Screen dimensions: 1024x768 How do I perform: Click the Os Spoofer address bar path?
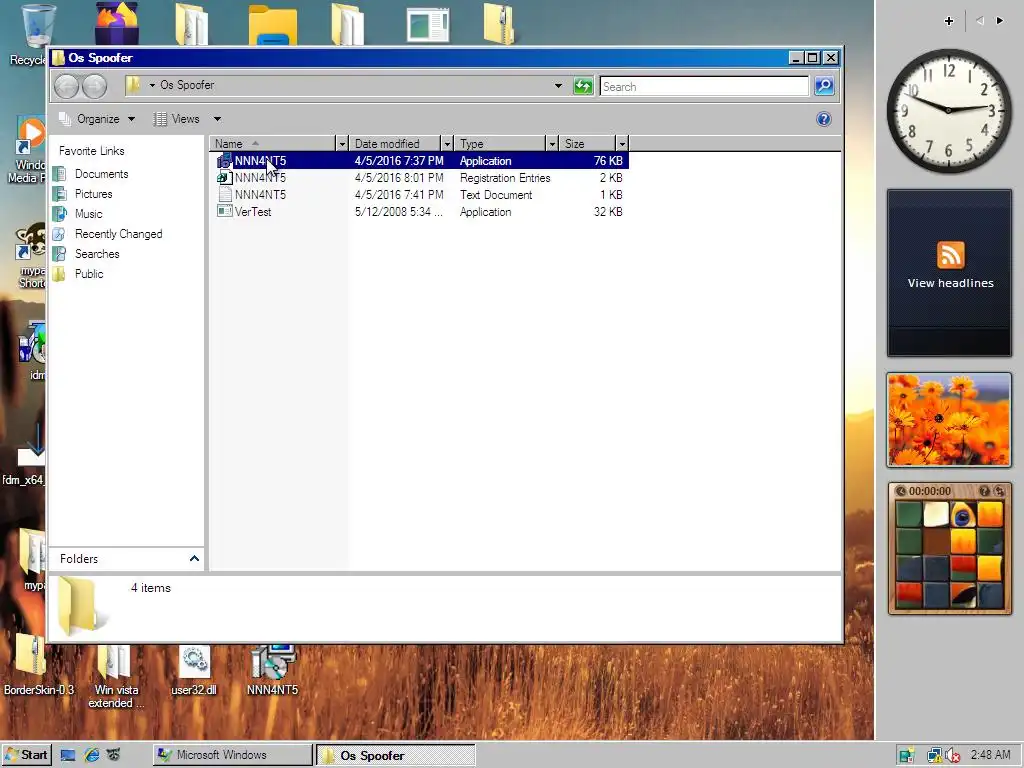click(x=187, y=85)
